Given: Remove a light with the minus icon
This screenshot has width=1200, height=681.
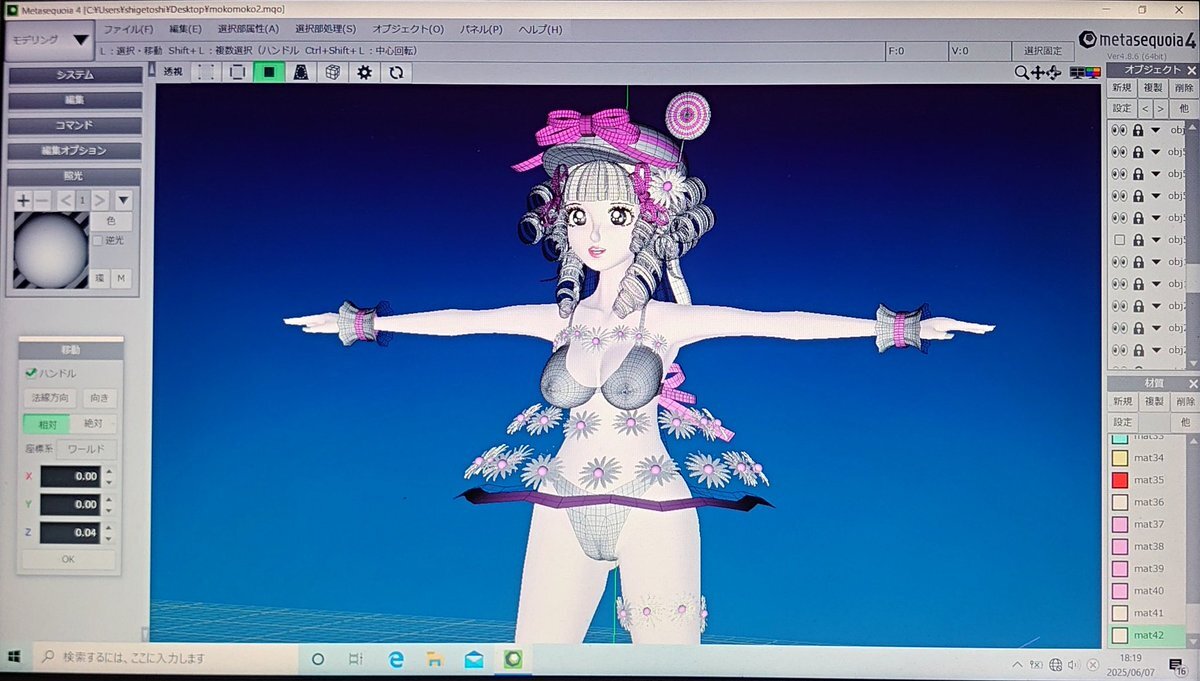Looking at the screenshot, I should pyautogui.click(x=42, y=200).
